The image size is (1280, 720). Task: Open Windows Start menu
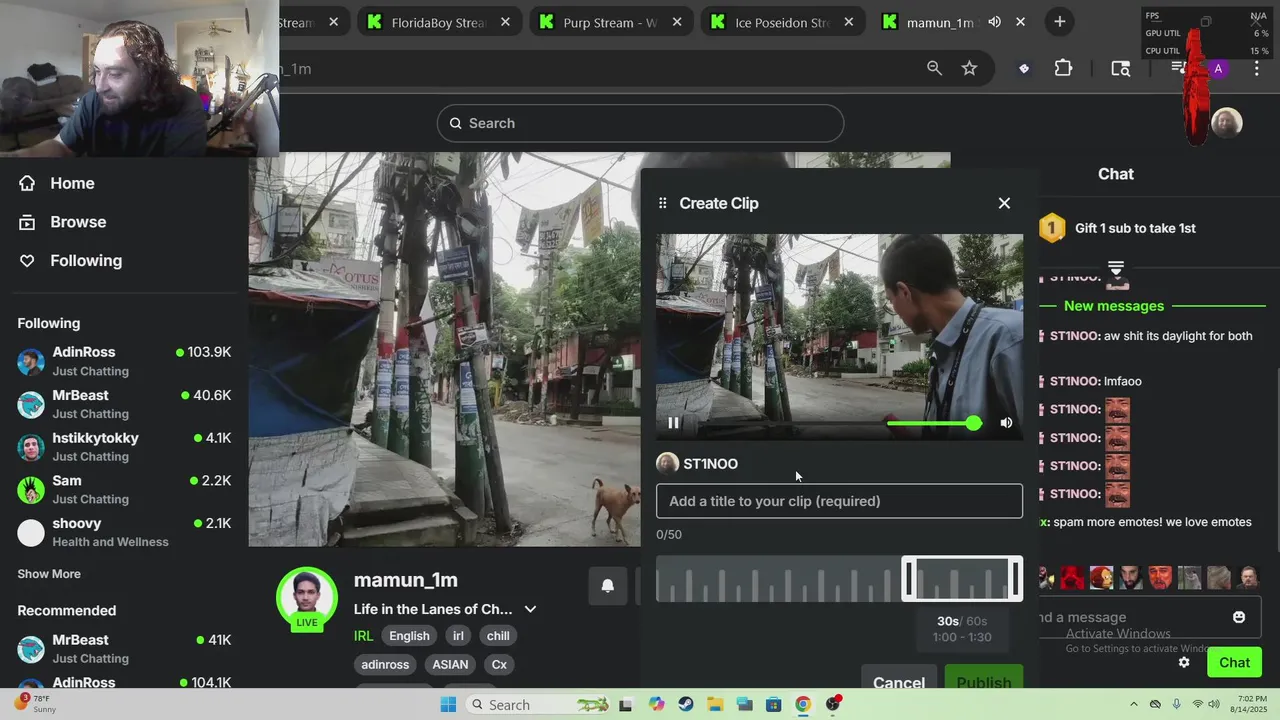point(448,705)
